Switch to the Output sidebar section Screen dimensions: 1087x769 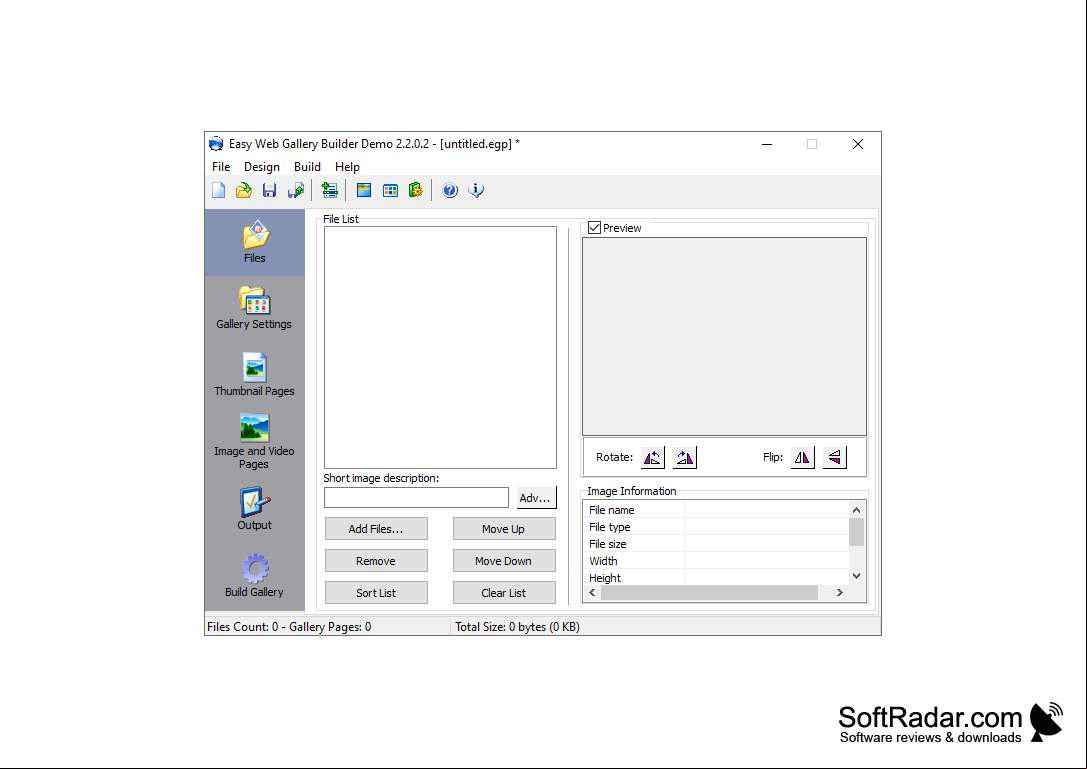[x=254, y=509]
